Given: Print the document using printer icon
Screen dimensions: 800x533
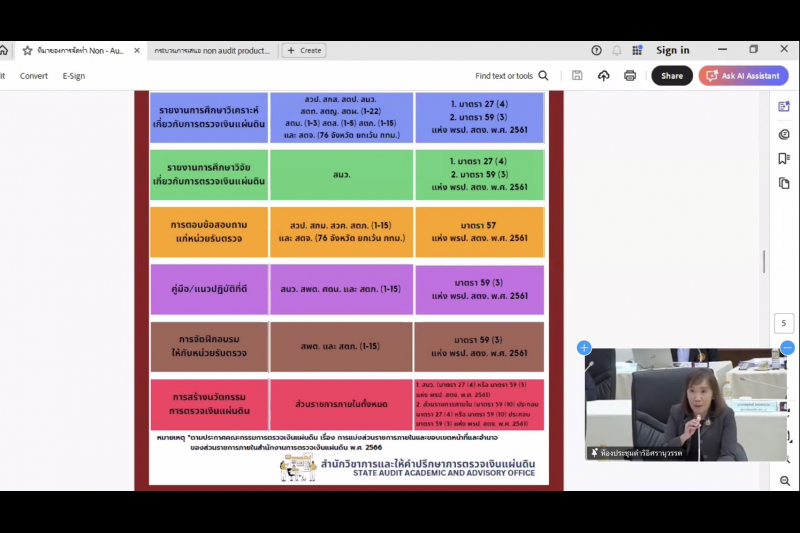Looking at the screenshot, I should [630, 76].
